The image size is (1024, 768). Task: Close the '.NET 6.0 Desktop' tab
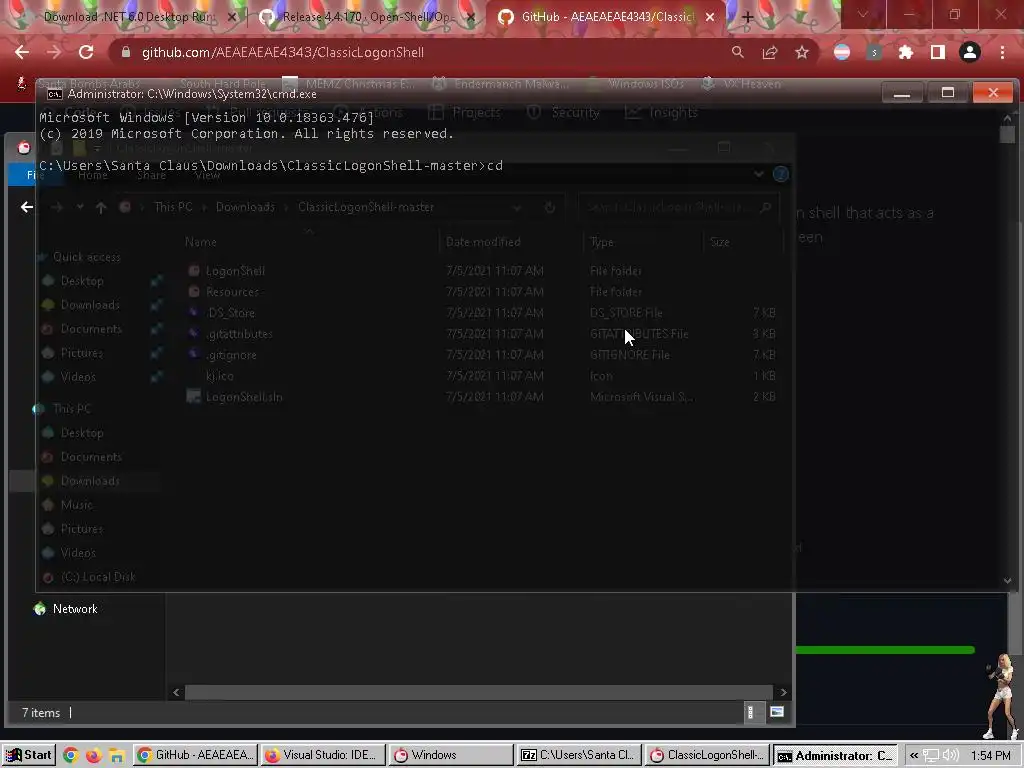coord(231,17)
